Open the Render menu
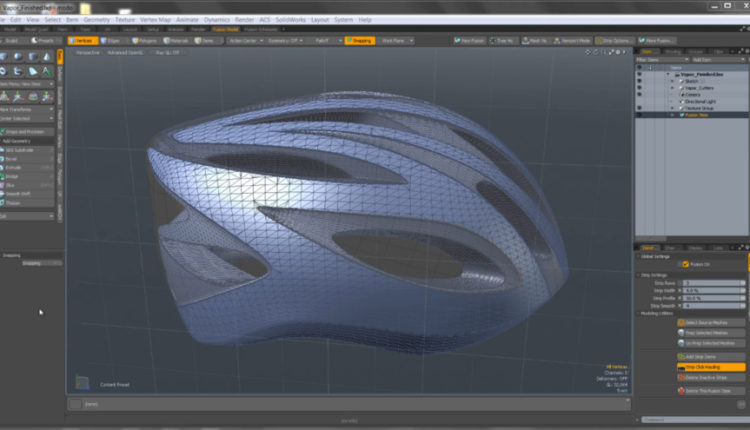Screen dimensions: 750x430 tap(245, 19)
